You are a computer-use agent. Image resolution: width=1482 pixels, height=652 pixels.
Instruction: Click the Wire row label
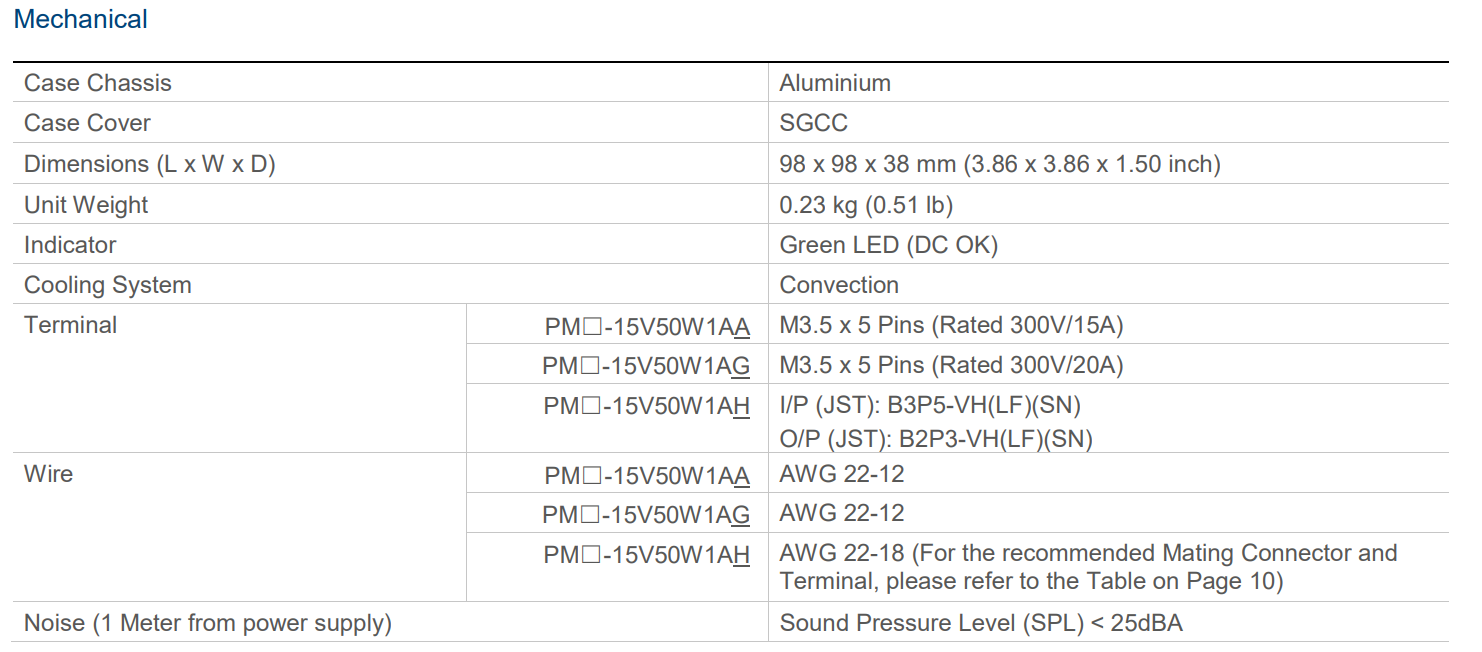pos(48,473)
